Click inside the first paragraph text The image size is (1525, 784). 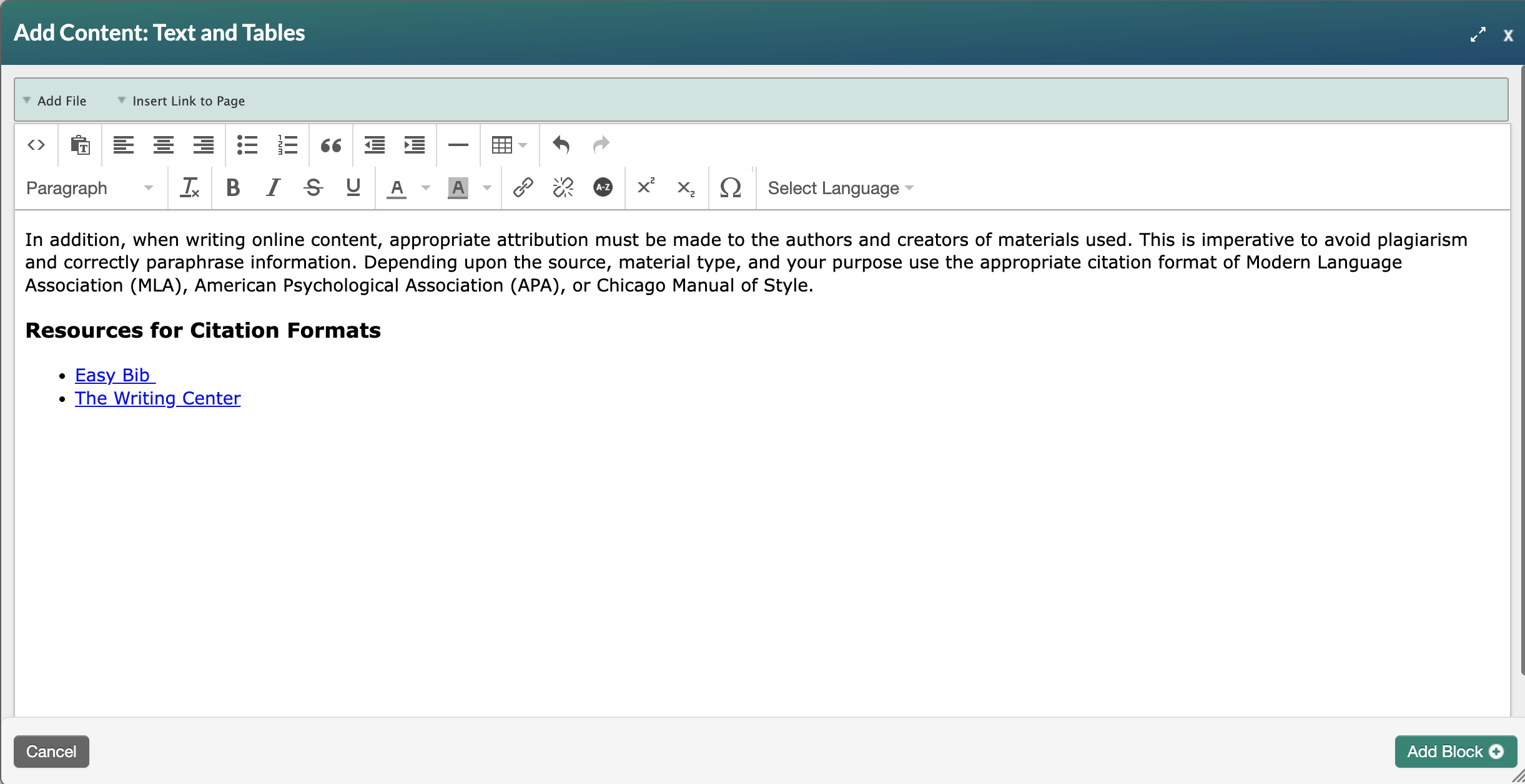point(746,262)
